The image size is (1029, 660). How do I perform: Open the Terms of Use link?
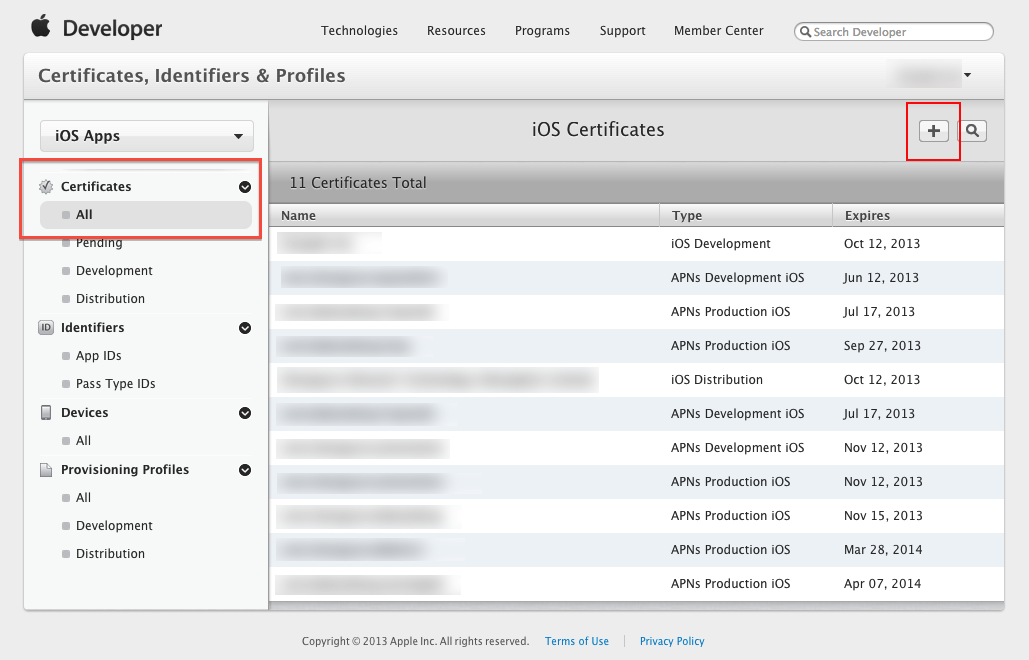coord(577,641)
